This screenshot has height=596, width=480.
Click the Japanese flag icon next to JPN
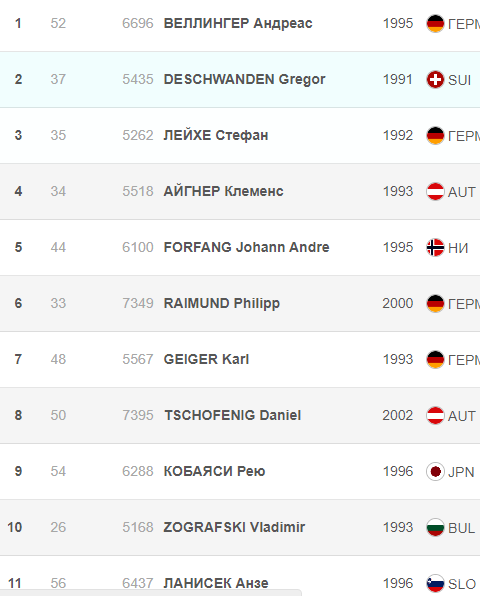435,471
